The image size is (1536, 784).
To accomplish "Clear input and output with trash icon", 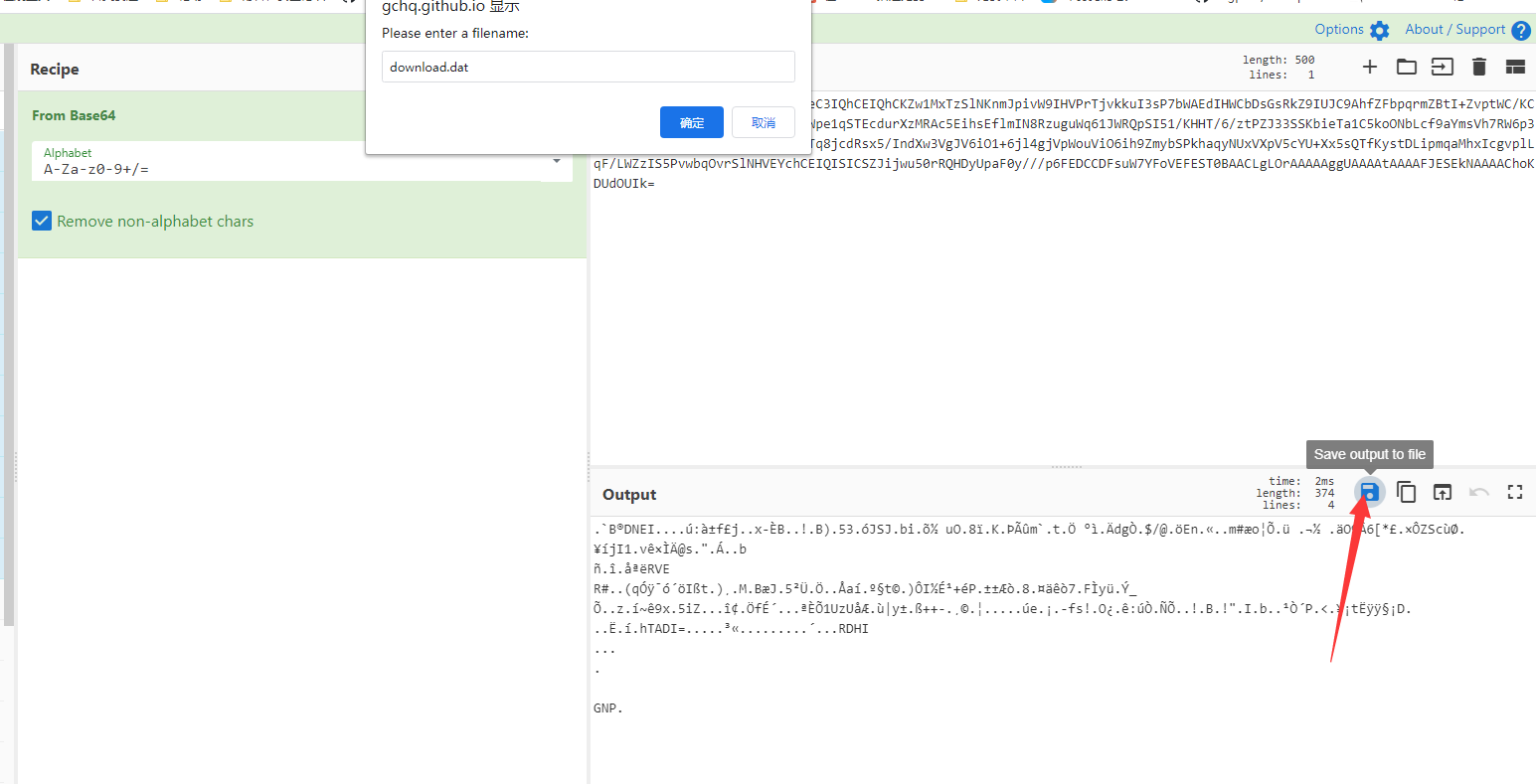I will coord(1479,67).
